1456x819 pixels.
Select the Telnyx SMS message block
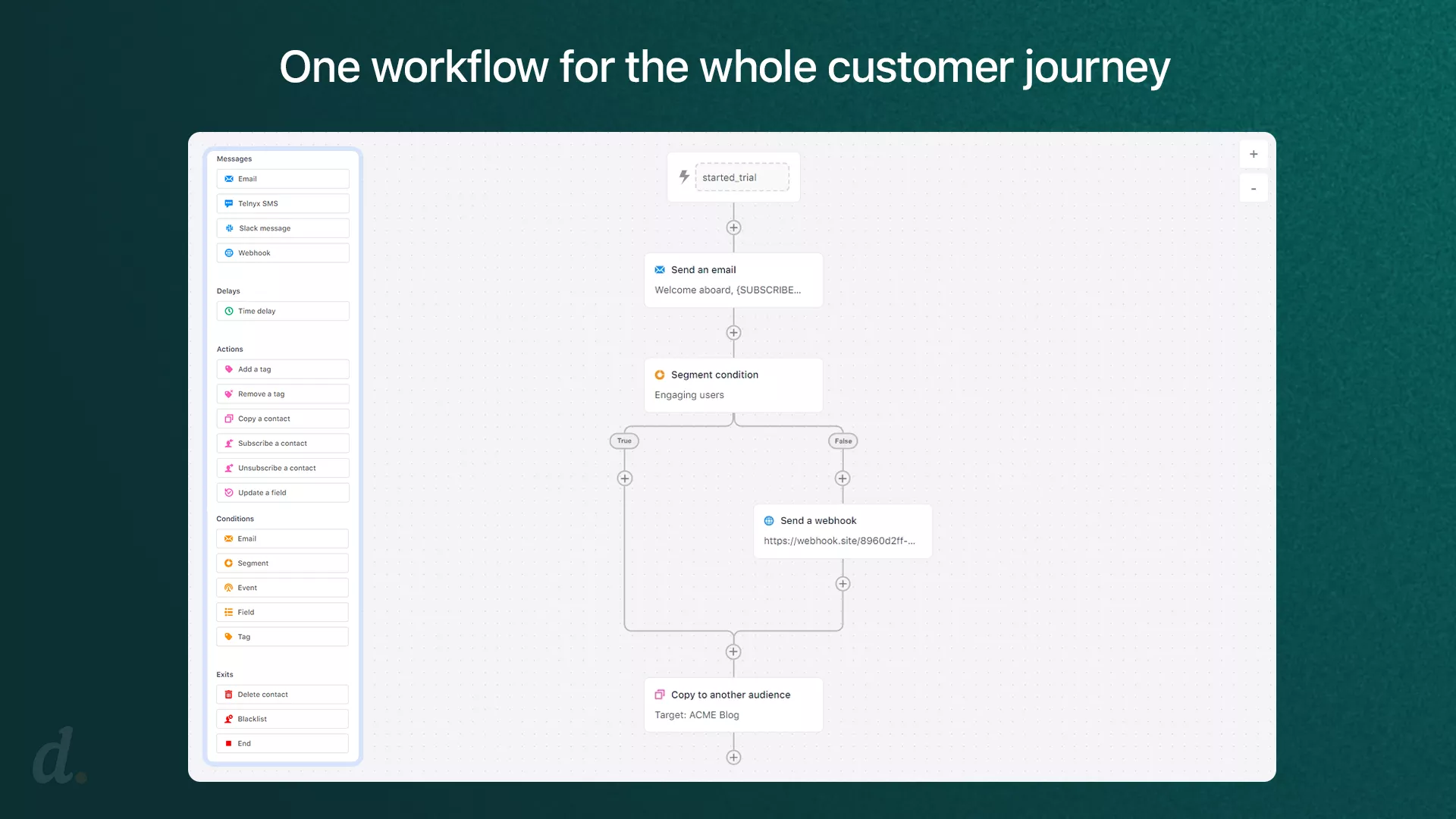[282, 203]
